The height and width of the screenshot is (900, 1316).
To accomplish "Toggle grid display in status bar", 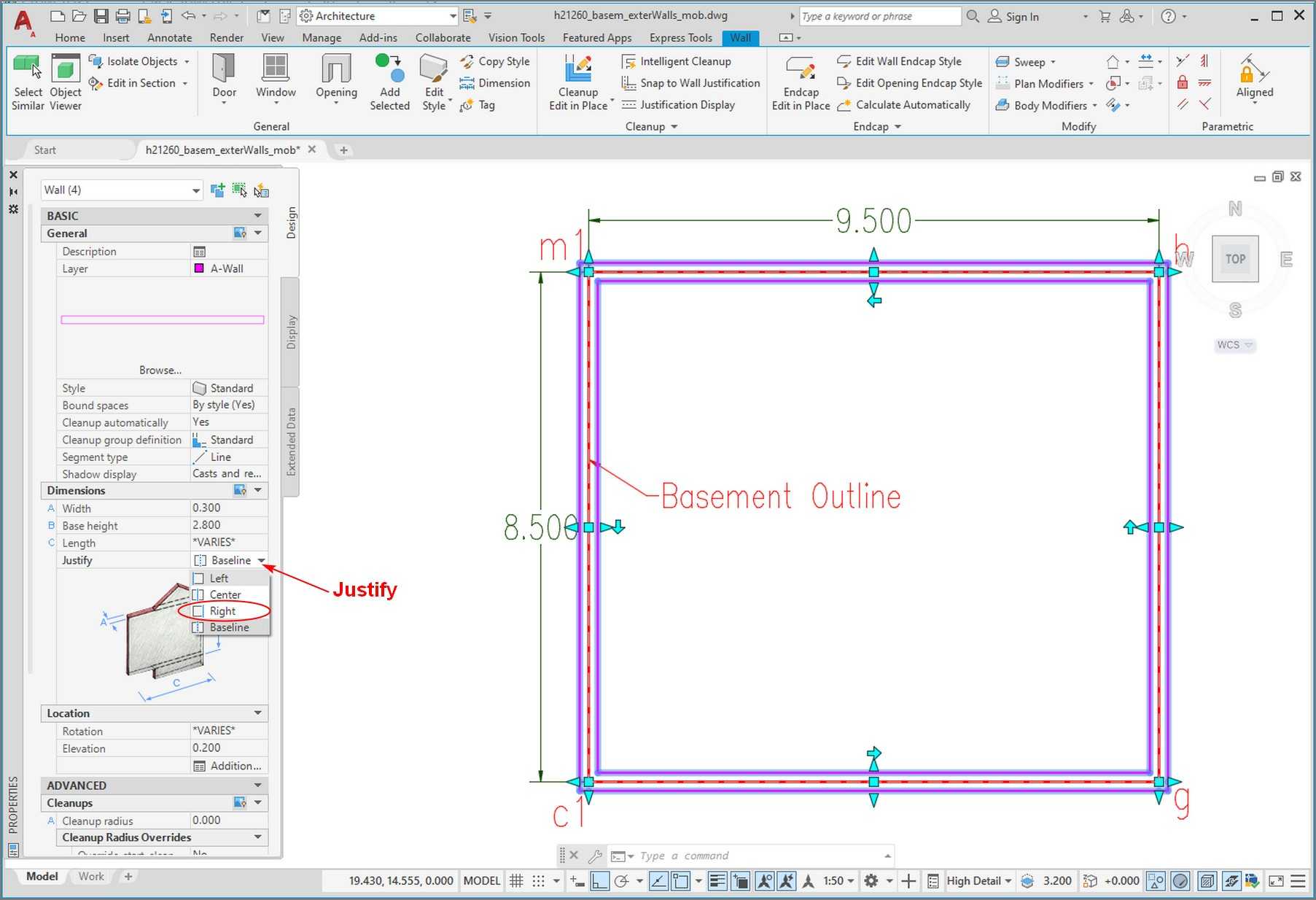I will pyautogui.click(x=516, y=881).
